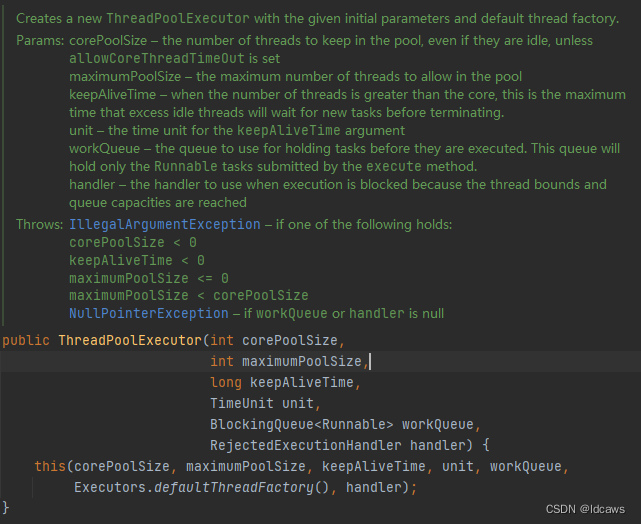
Task: Click Executors.defaultThreadFactory() call
Action: 201,487
